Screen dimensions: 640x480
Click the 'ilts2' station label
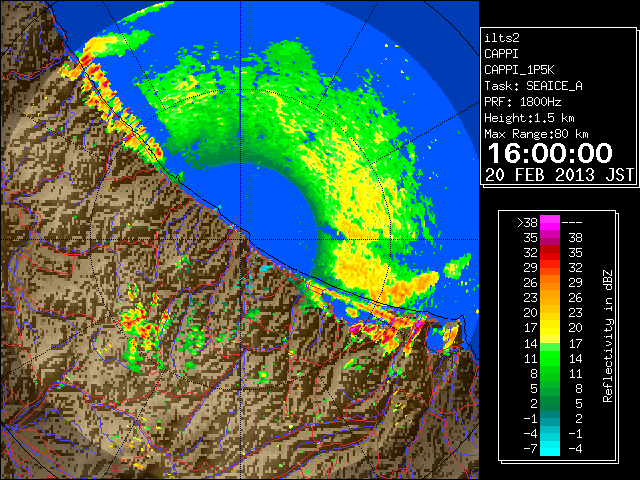click(x=502, y=38)
